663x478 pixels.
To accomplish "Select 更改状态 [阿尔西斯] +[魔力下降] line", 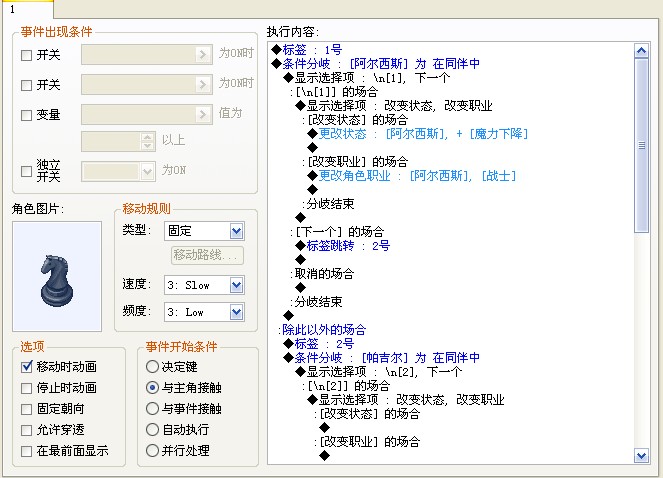I will (418, 134).
